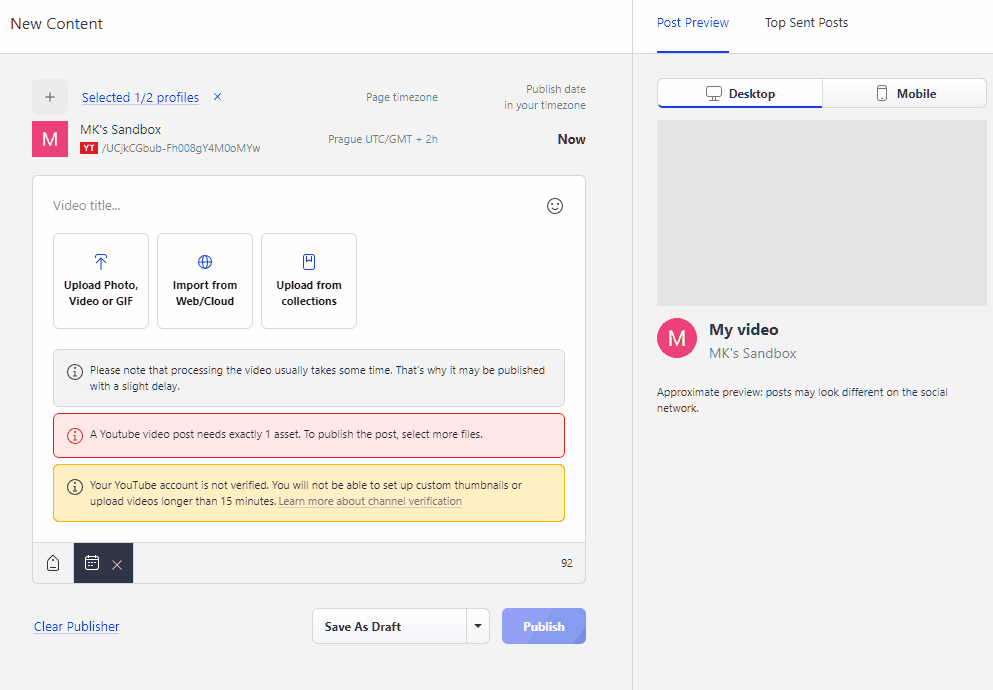The height and width of the screenshot is (690, 993).
Task: Switch to Top Sent Posts tab
Action: [806, 23]
